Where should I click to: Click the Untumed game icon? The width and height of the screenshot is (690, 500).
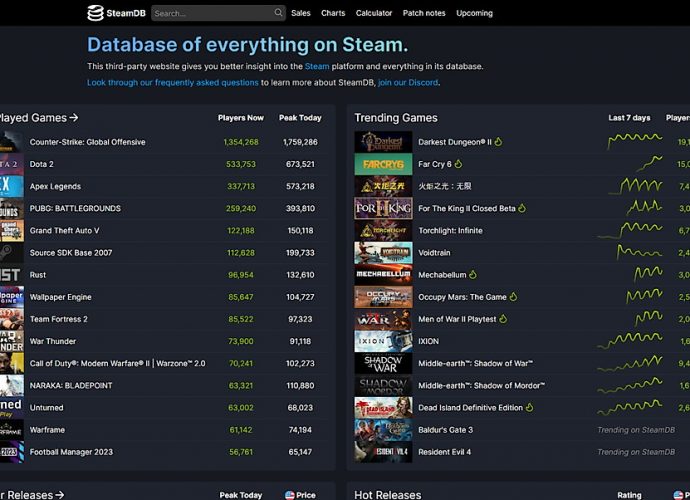tap(12, 408)
